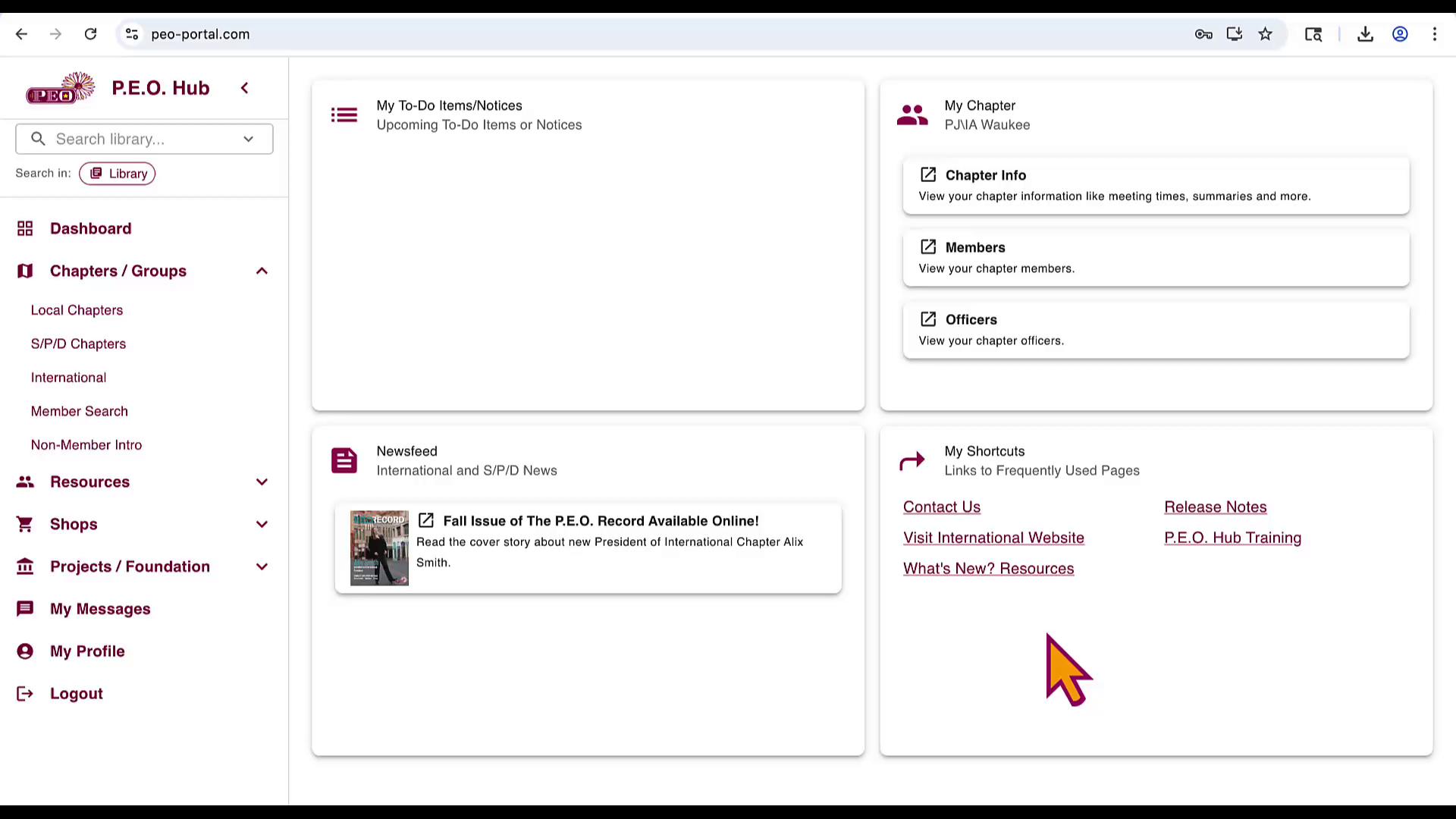Click the search magnifier icon in library search
Image resolution: width=1456 pixels, height=819 pixels.
click(38, 139)
